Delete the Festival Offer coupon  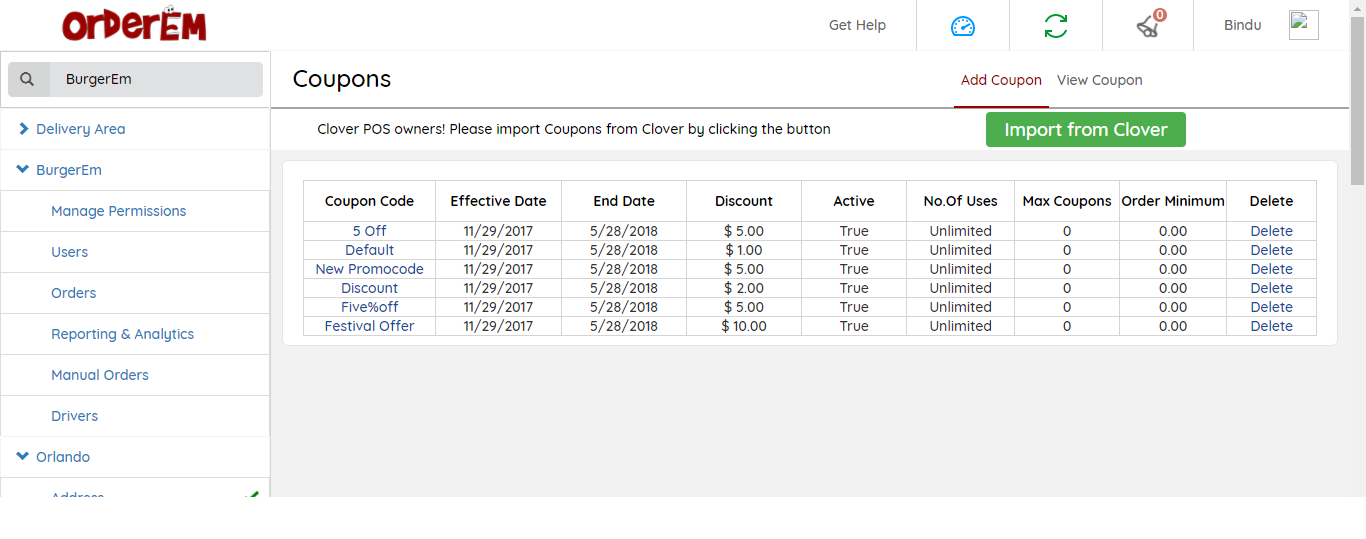tap(1271, 326)
